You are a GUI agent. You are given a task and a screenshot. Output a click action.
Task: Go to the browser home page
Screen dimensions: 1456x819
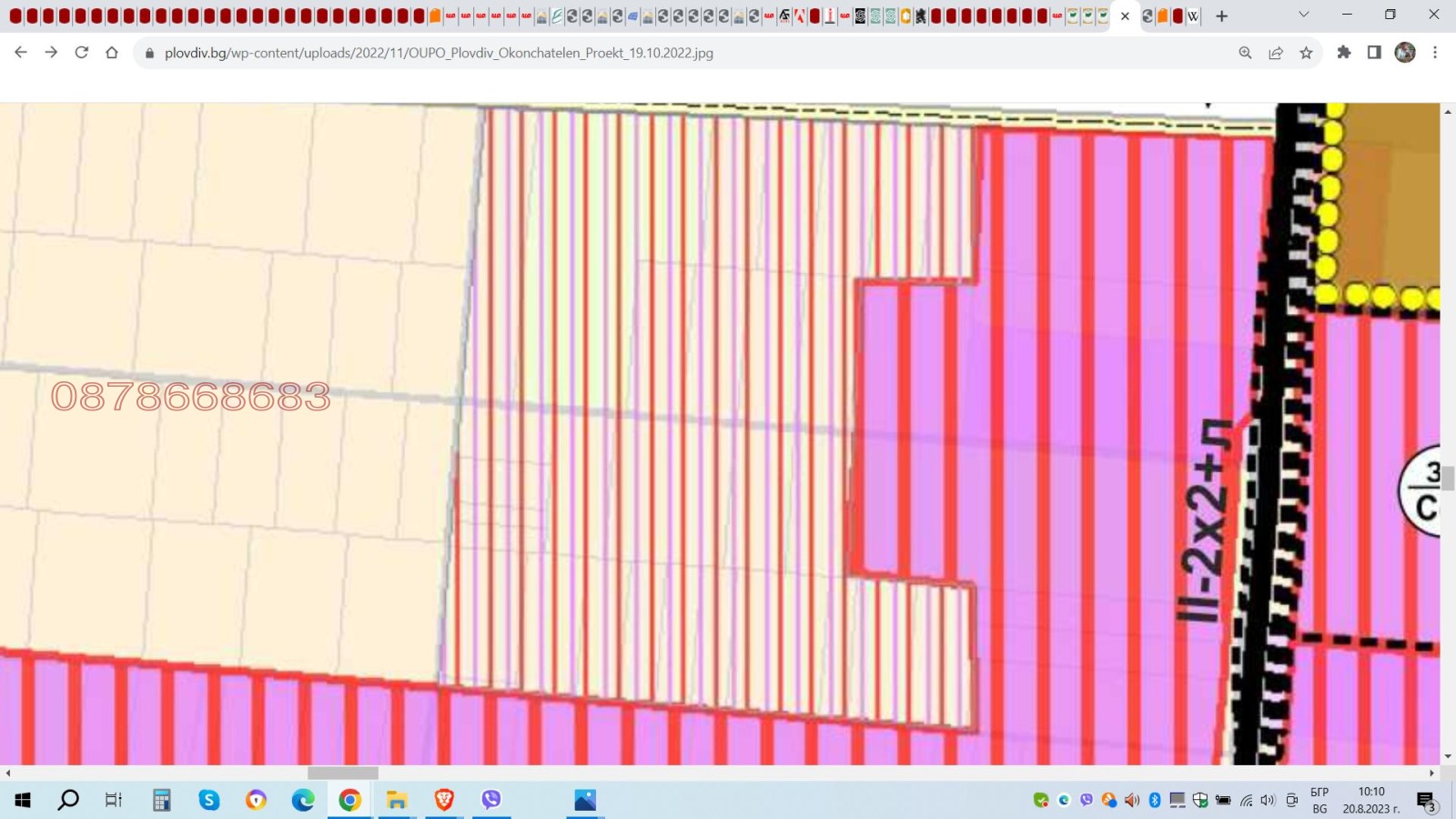click(x=112, y=53)
